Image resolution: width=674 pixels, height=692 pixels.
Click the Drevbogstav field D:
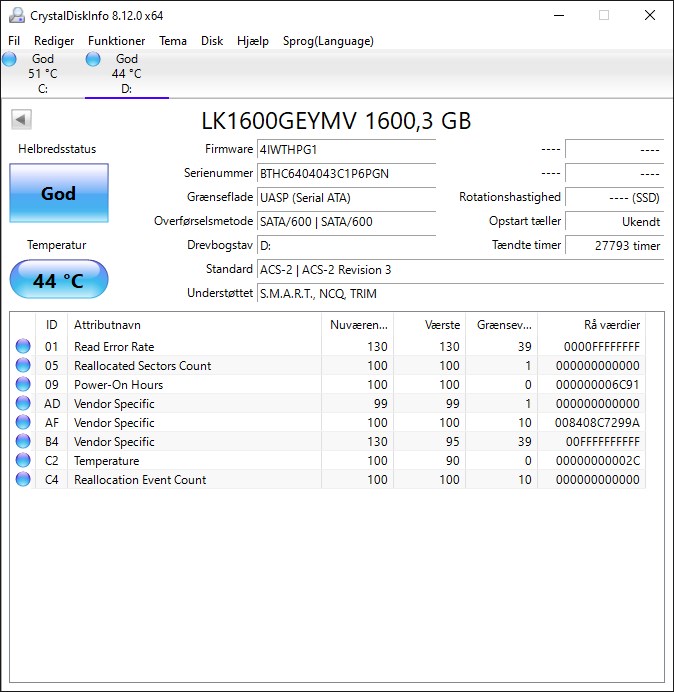pyautogui.click(x=346, y=245)
